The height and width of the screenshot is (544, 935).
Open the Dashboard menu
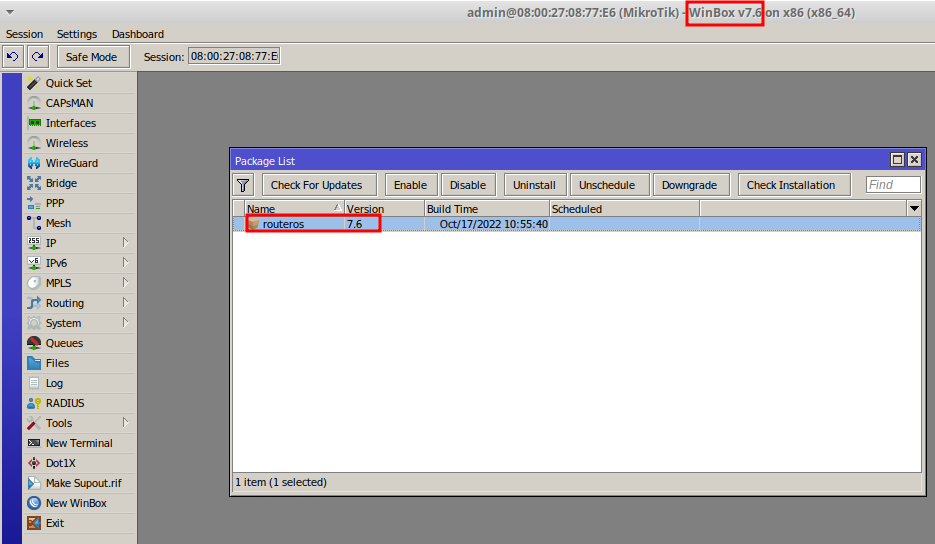coord(138,34)
